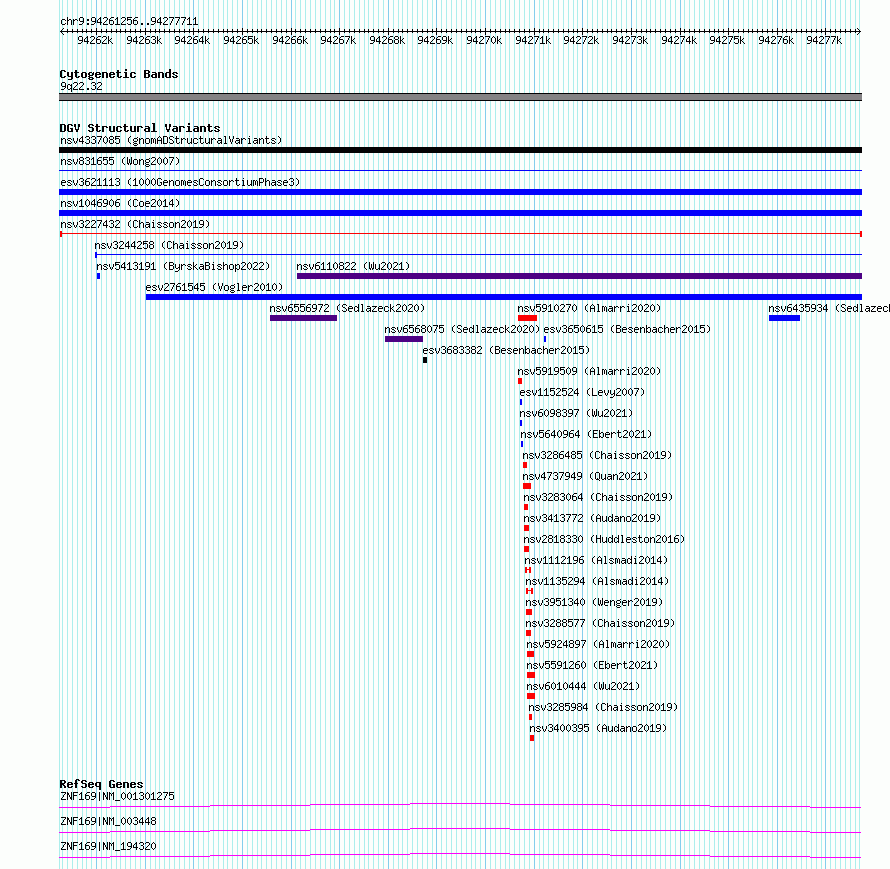Open the nsv3400395 (Audano2019) label
The image size is (890, 869).
598,728
